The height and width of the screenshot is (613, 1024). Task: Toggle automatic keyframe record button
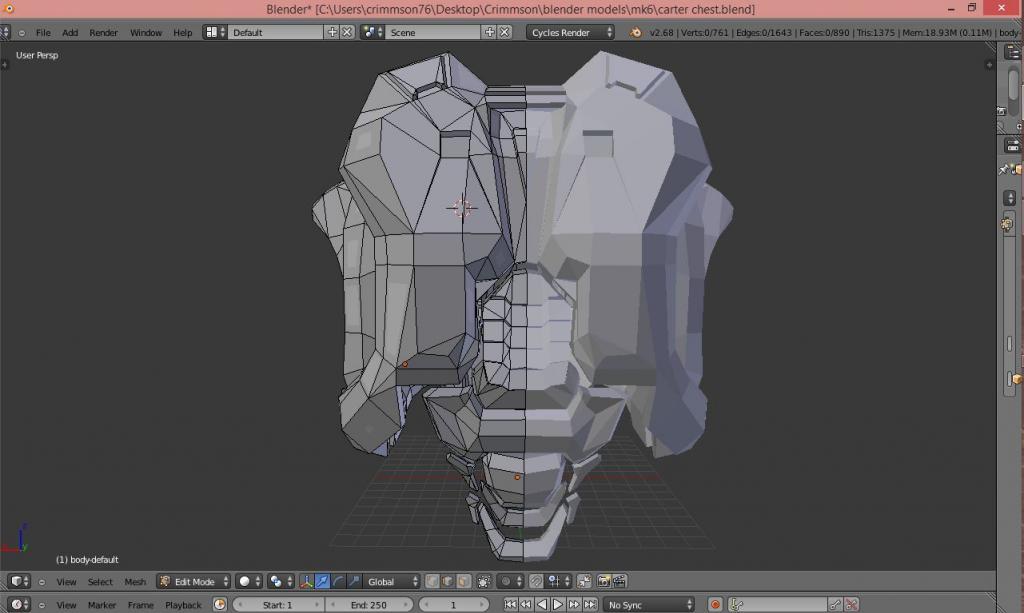(715, 605)
